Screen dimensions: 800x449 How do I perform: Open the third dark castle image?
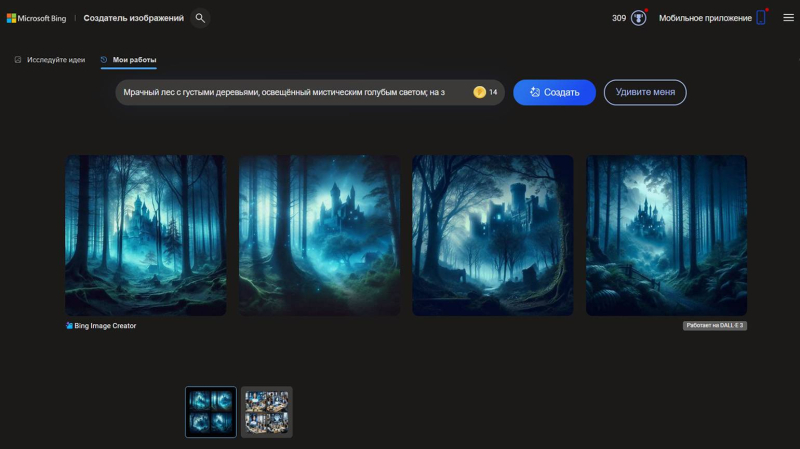point(493,235)
